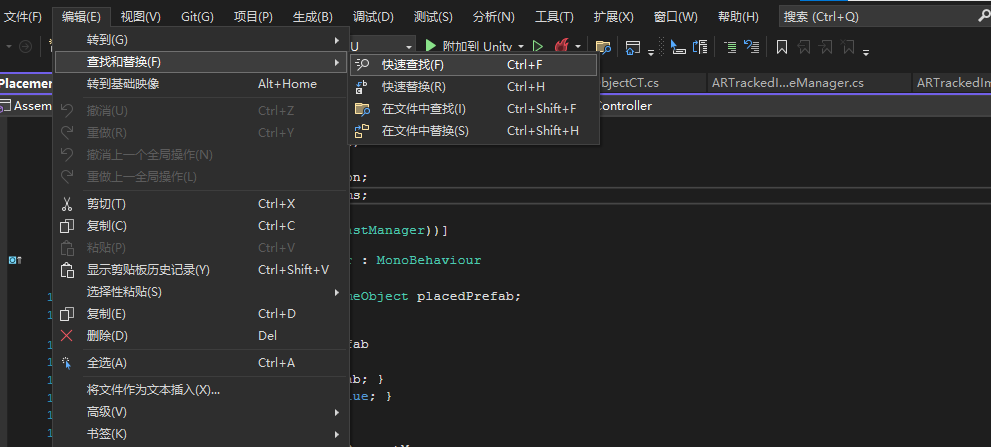
Task: Open the 视图(V) menu
Action: point(140,17)
